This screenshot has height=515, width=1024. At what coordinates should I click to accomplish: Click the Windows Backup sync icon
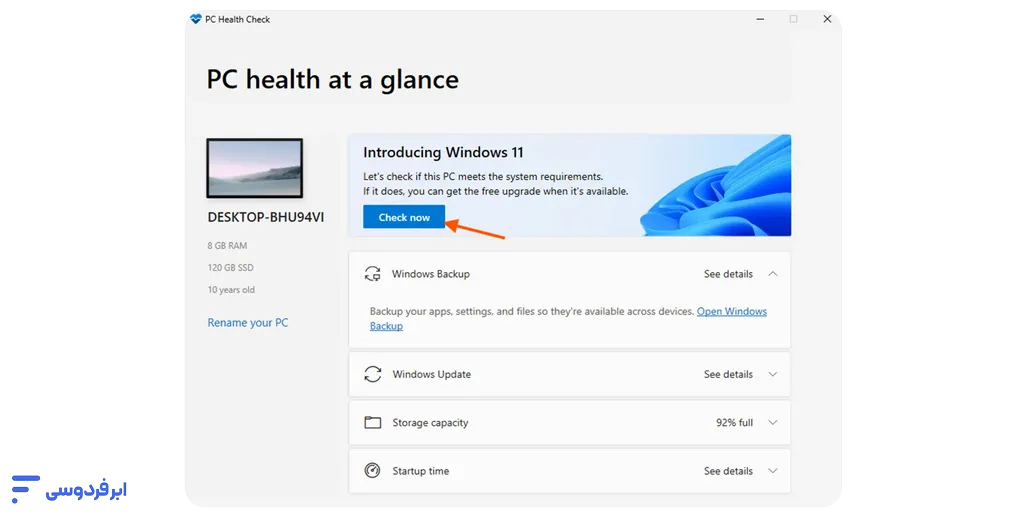[x=372, y=274]
